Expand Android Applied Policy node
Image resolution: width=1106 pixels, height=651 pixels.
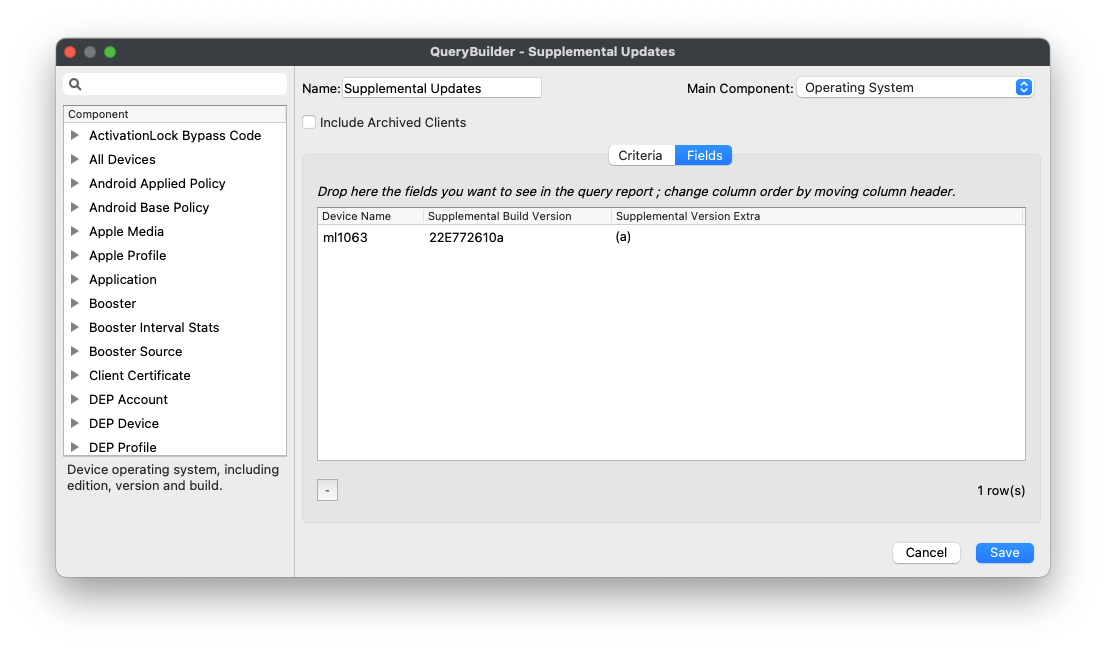pyautogui.click(x=75, y=183)
